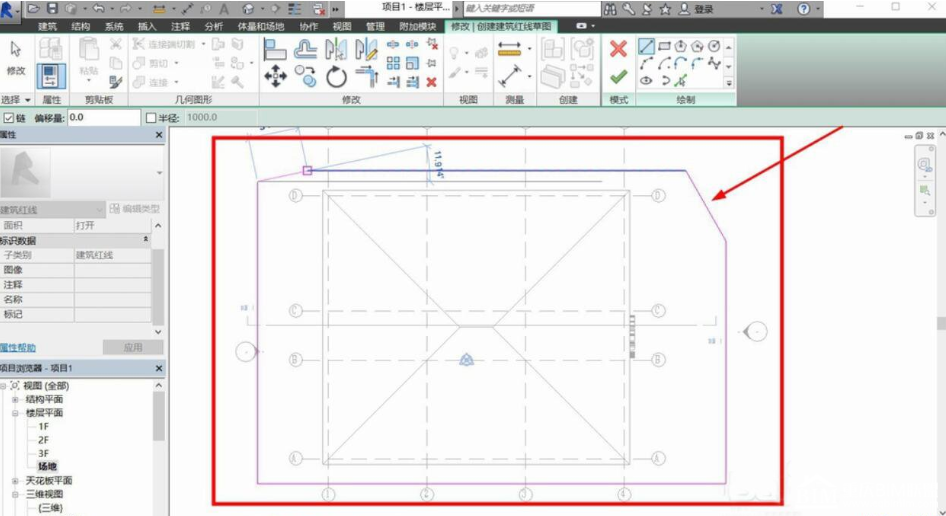This screenshot has height=516, width=946.
Task: Open the 结构 ribbon tab
Action: [x=80, y=27]
